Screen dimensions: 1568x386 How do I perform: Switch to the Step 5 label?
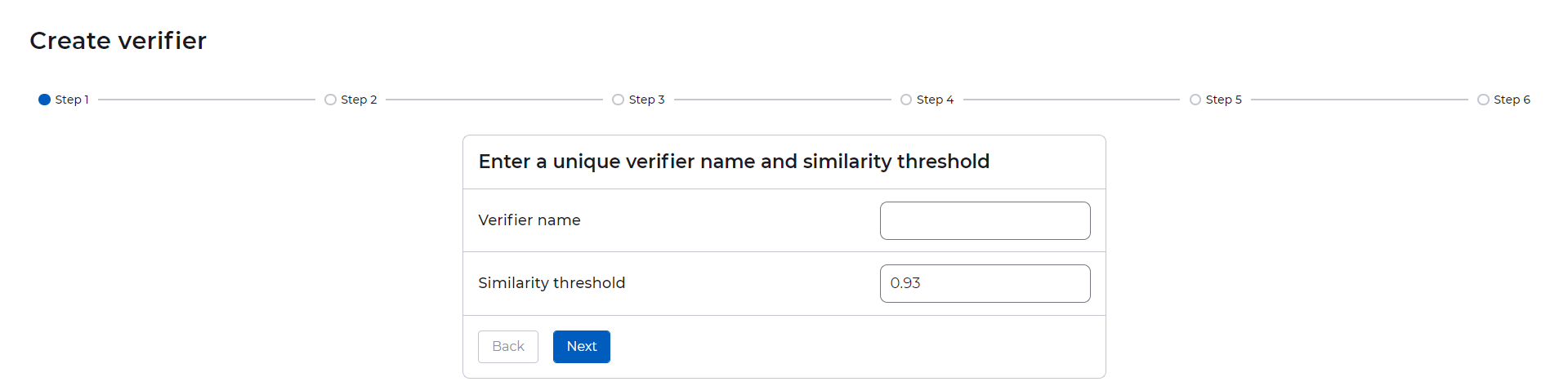pyautogui.click(x=1223, y=100)
